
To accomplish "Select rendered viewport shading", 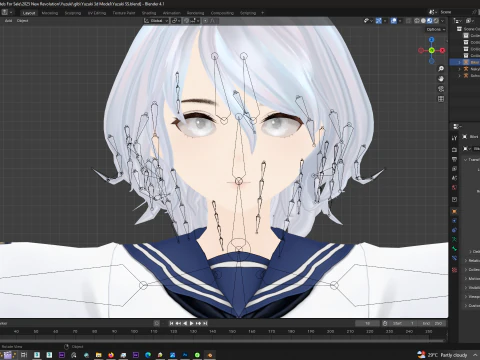I will coord(436,21).
